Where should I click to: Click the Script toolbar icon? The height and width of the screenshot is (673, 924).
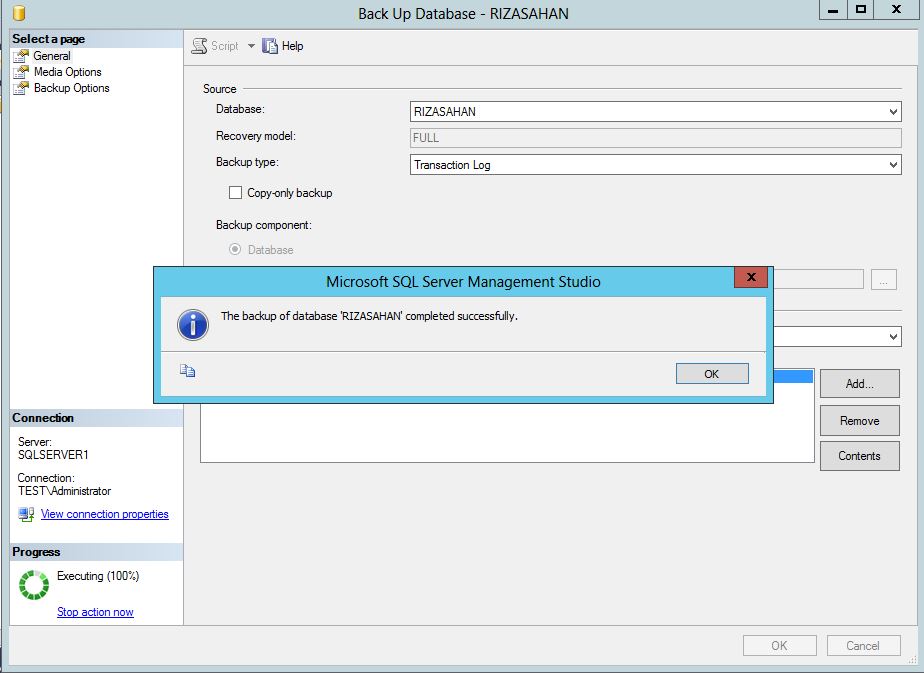point(199,46)
